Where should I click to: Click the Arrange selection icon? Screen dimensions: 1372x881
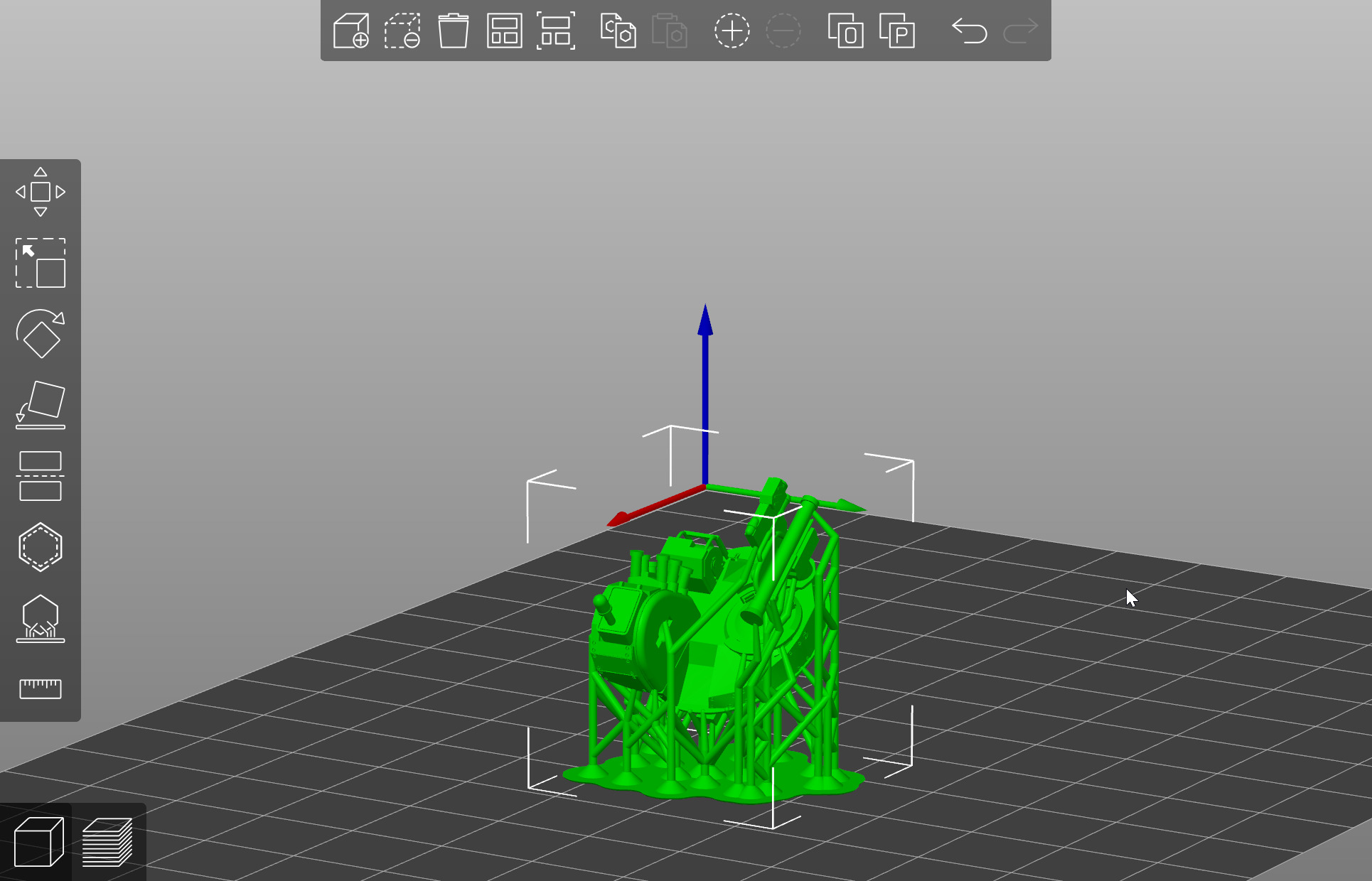tap(555, 31)
